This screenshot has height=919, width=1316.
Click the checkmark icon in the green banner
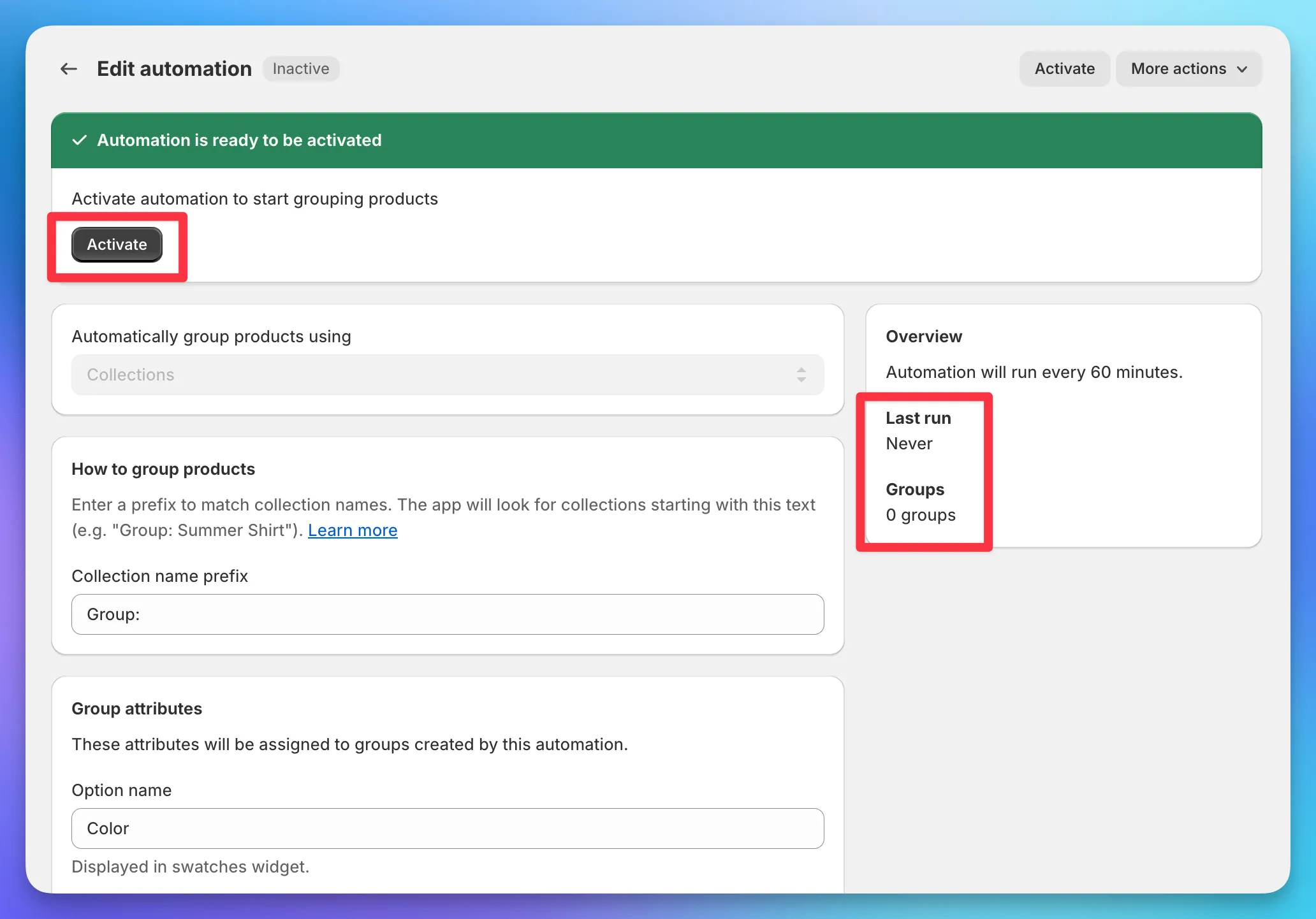coord(80,140)
